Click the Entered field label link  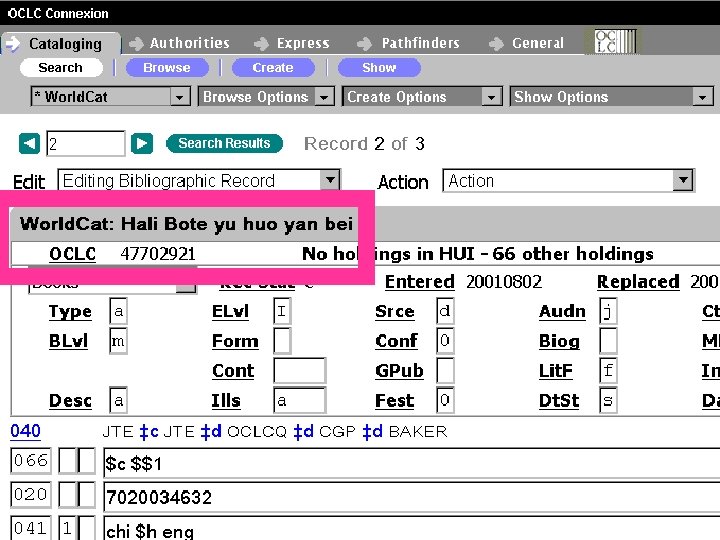point(420,282)
